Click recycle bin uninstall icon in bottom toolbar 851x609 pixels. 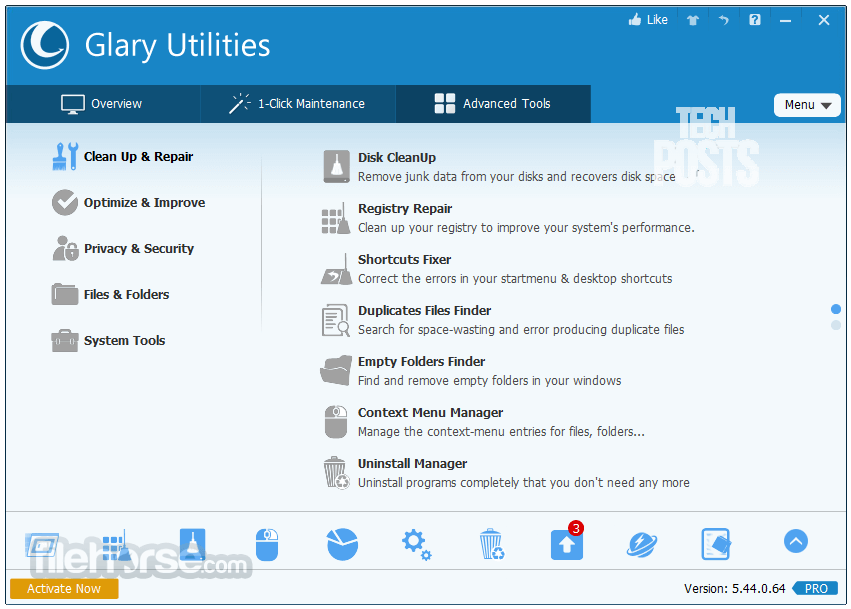pyautogui.click(x=492, y=544)
